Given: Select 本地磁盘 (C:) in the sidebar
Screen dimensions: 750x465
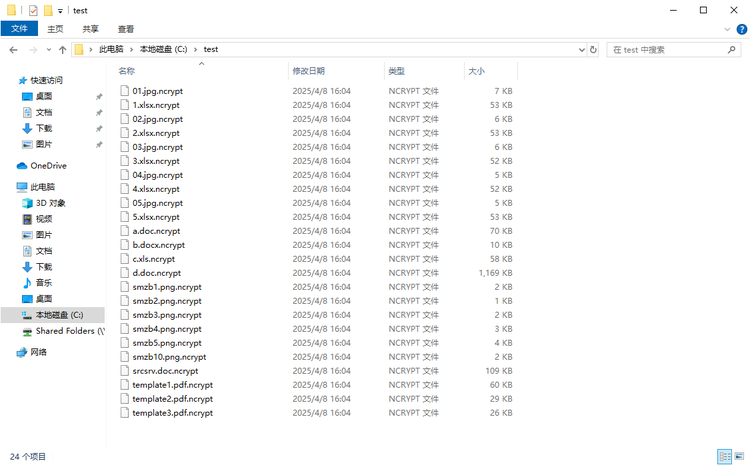Looking at the screenshot, I should [x=53, y=315].
